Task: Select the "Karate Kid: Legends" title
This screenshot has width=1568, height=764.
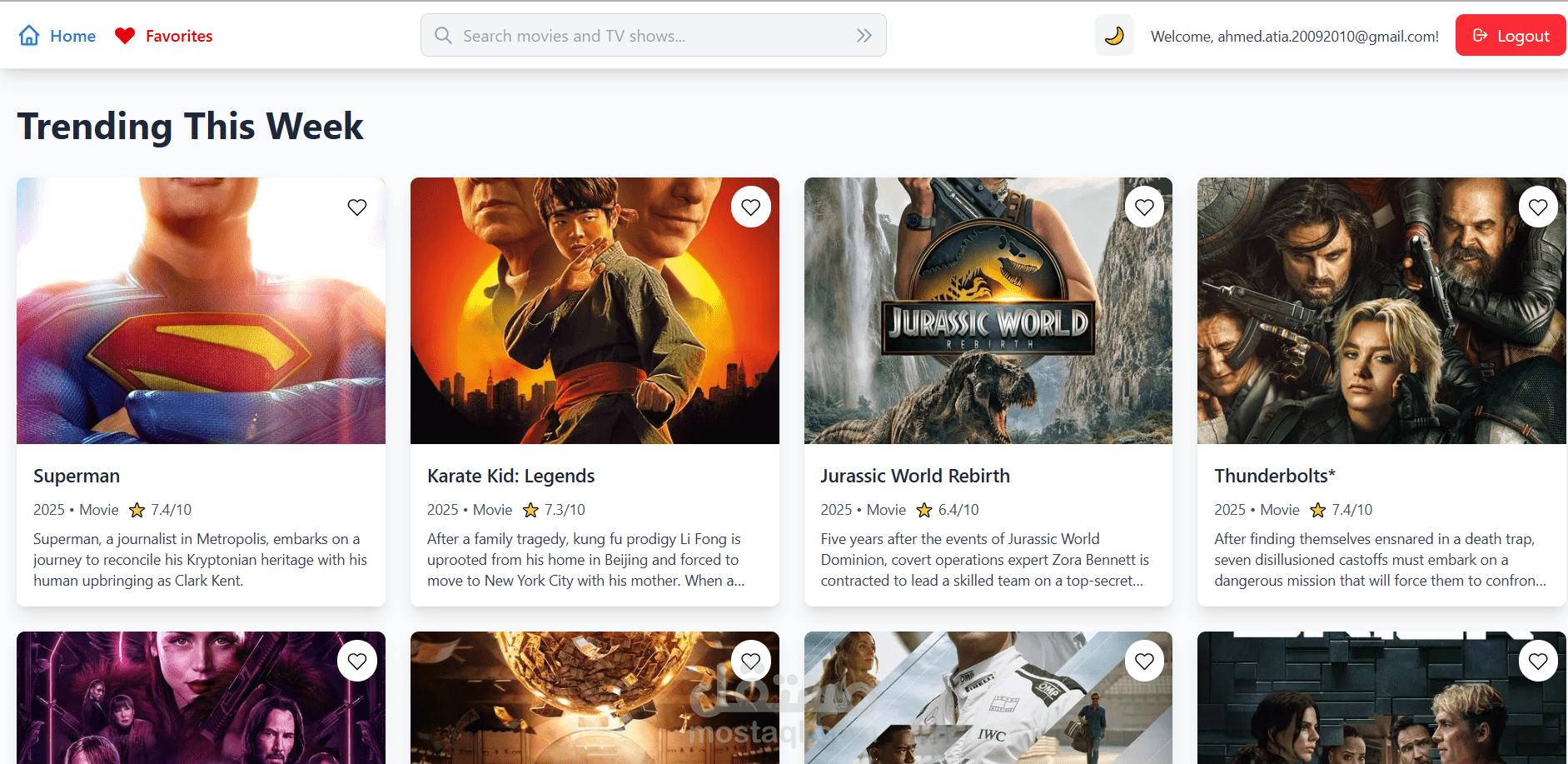Action: tap(511, 476)
